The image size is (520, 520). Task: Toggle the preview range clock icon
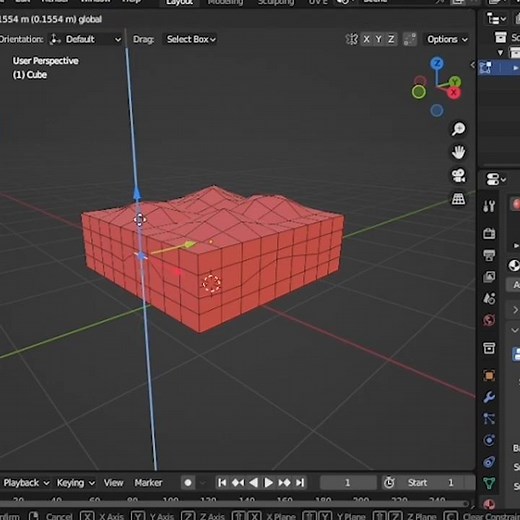click(389, 483)
